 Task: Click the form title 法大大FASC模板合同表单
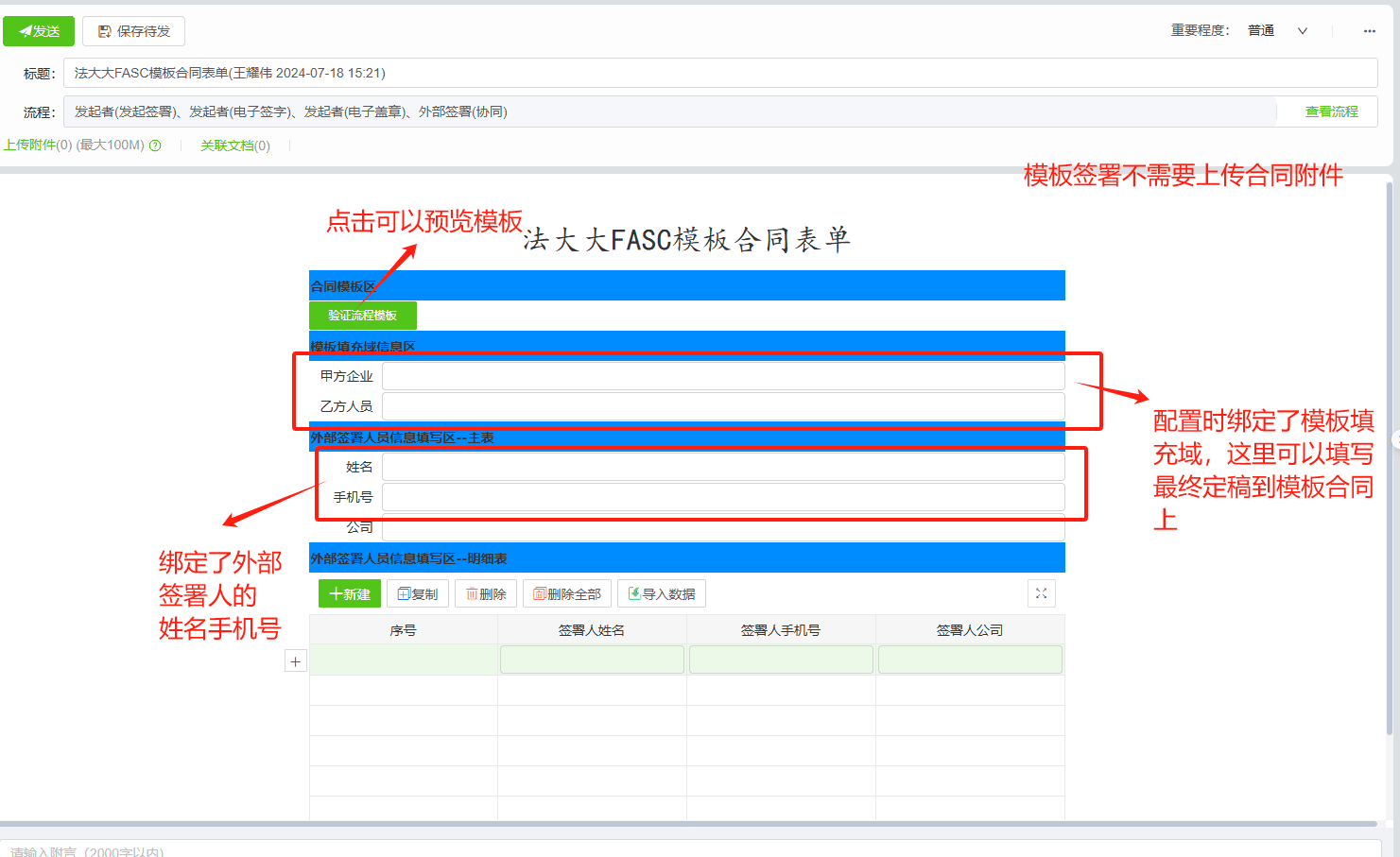tap(687, 240)
